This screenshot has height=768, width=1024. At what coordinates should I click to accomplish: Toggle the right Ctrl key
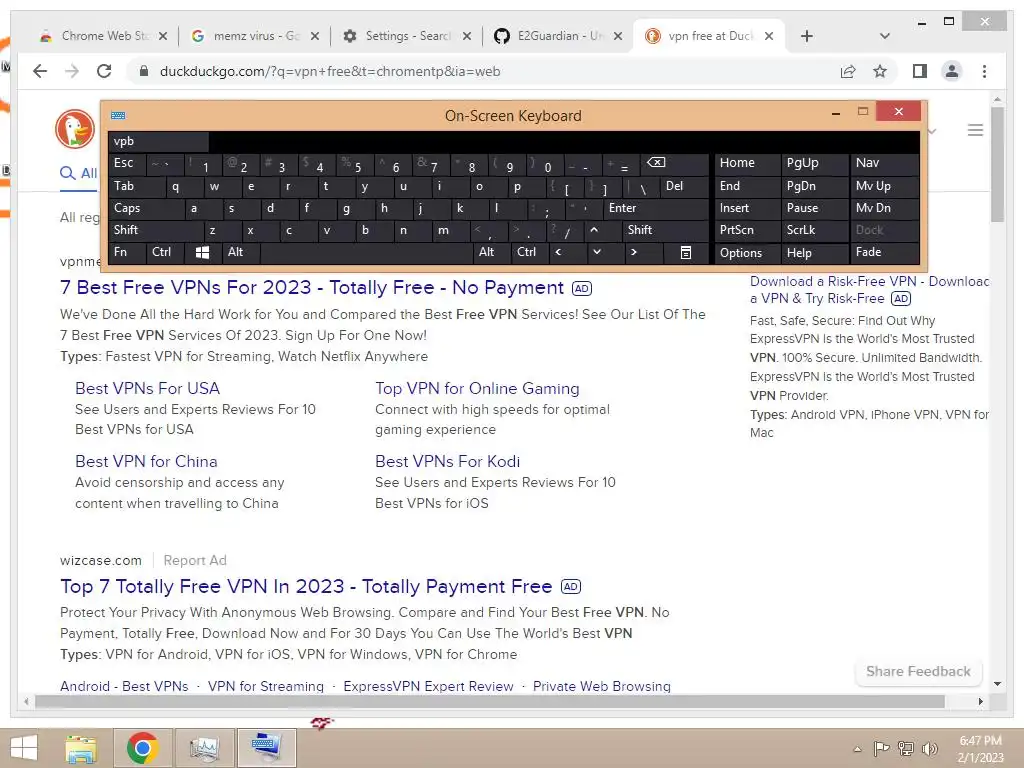(529, 252)
